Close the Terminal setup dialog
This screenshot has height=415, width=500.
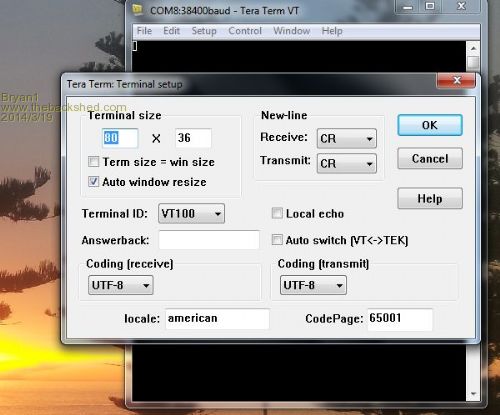[x=456, y=80]
